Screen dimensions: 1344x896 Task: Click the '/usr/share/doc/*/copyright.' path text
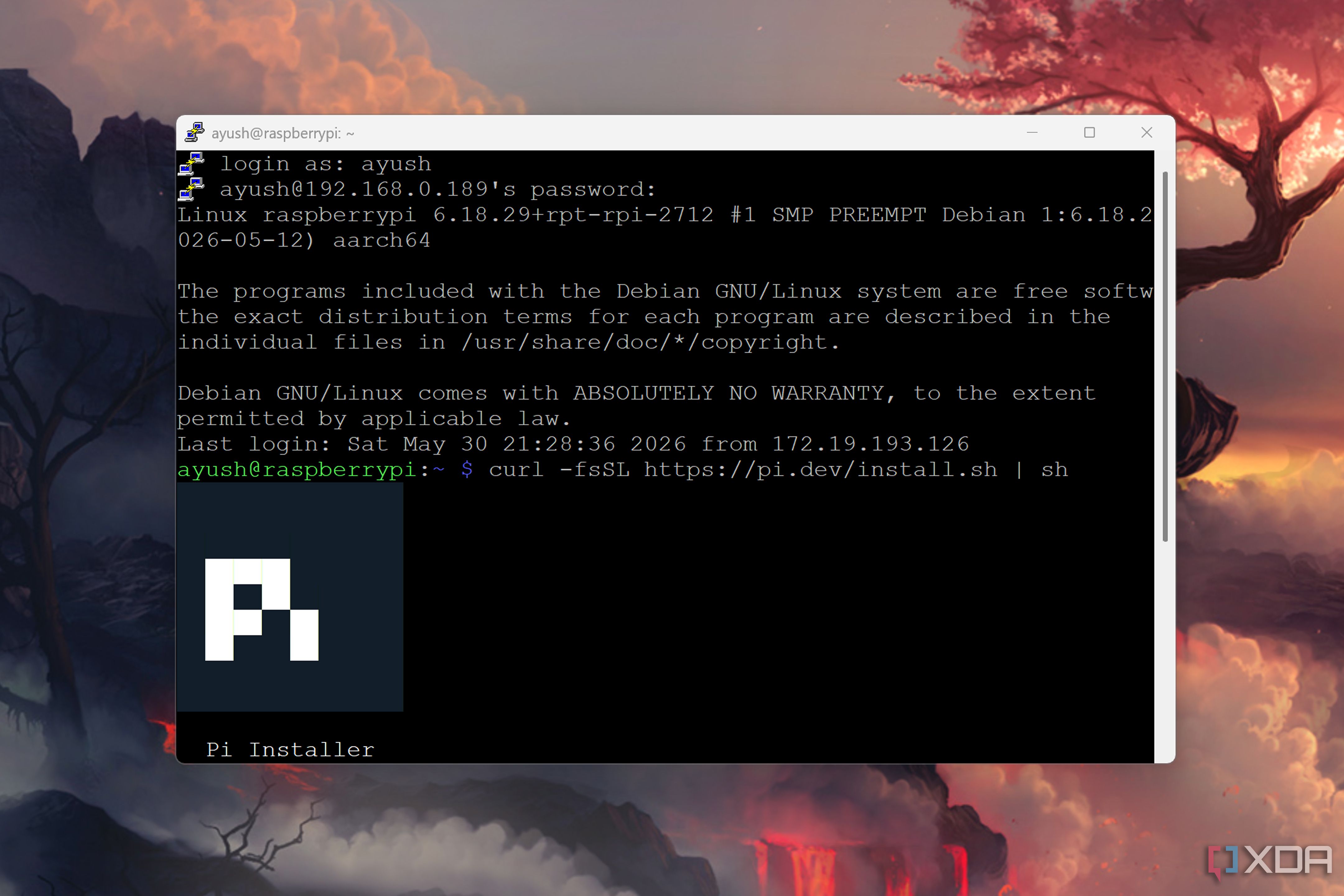pyautogui.click(x=650, y=343)
